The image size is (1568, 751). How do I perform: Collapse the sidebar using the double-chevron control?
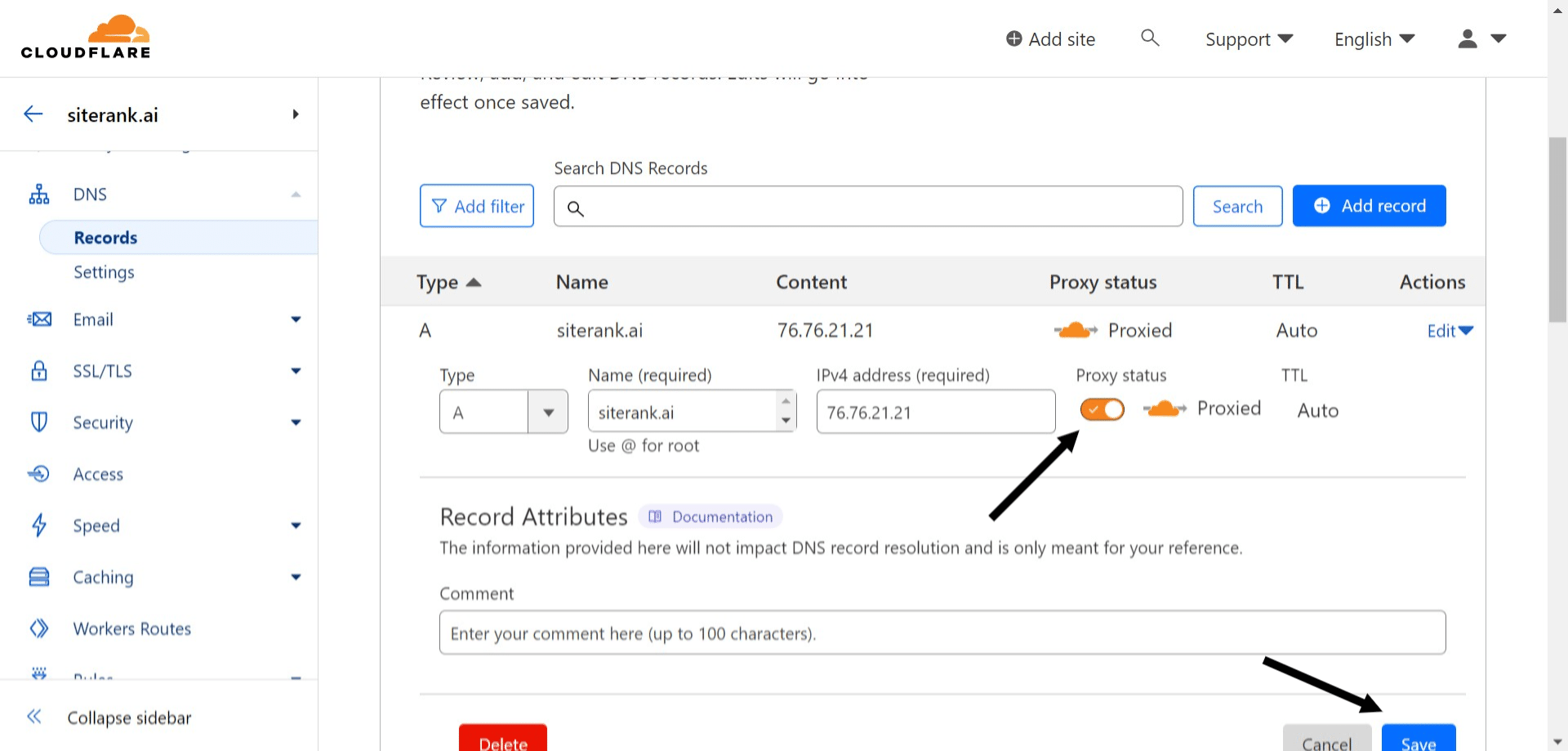click(34, 716)
